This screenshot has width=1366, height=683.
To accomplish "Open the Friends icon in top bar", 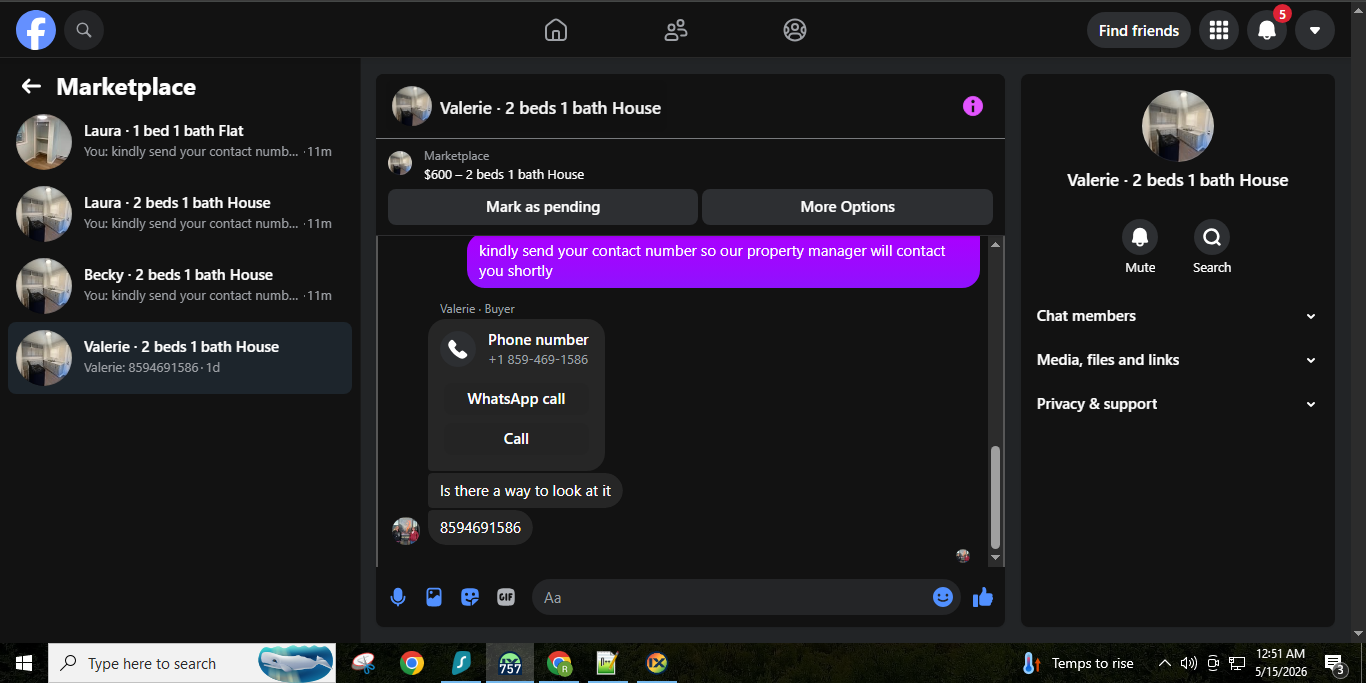I will pyautogui.click(x=676, y=30).
